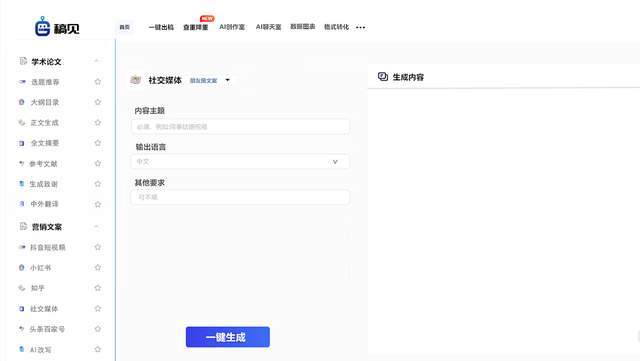Viewport: 640px width, 361px height.
Task: Go to the 一键出稿 tab
Action: pyautogui.click(x=161, y=27)
